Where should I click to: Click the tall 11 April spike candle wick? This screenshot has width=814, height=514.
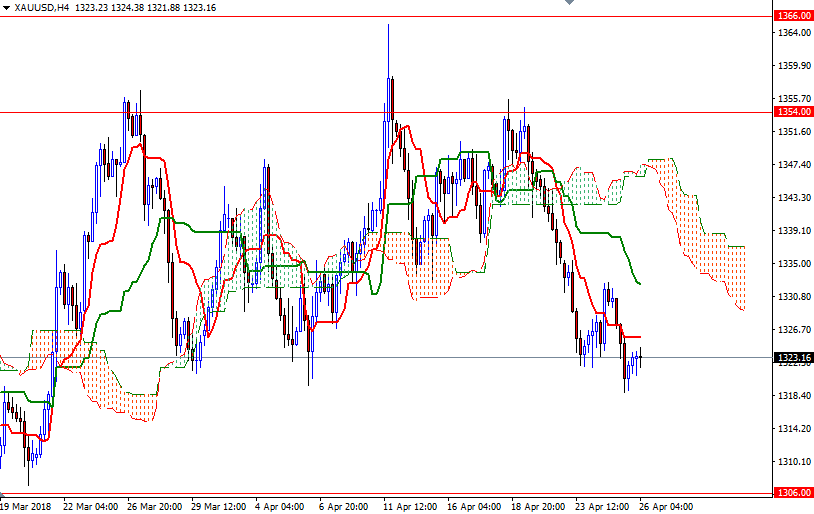pyautogui.click(x=388, y=50)
